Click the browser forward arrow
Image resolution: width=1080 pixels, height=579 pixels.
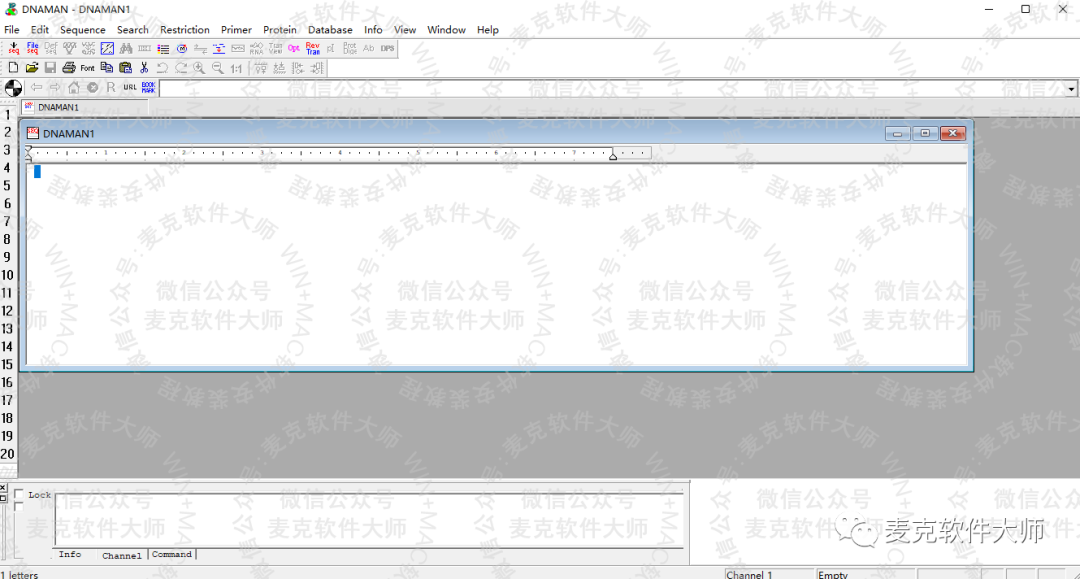[x=54, y=87]
